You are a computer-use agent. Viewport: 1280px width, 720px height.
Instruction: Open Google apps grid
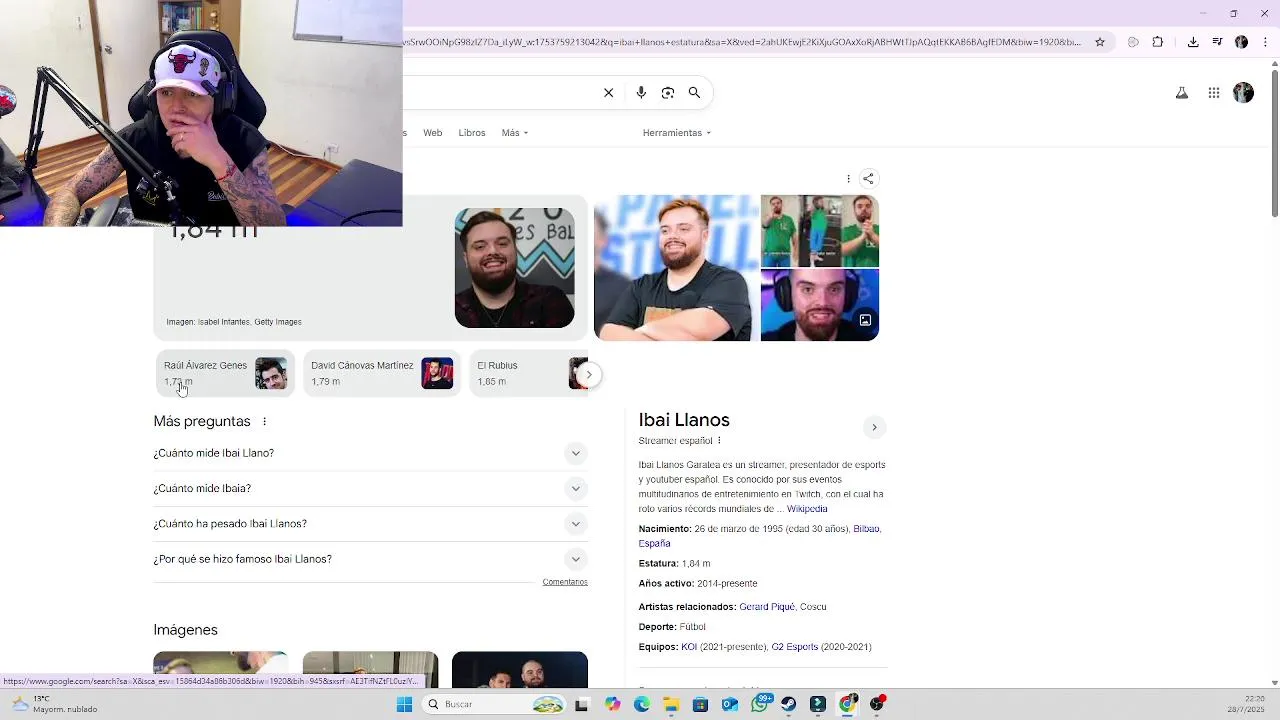coord(1214,93)
